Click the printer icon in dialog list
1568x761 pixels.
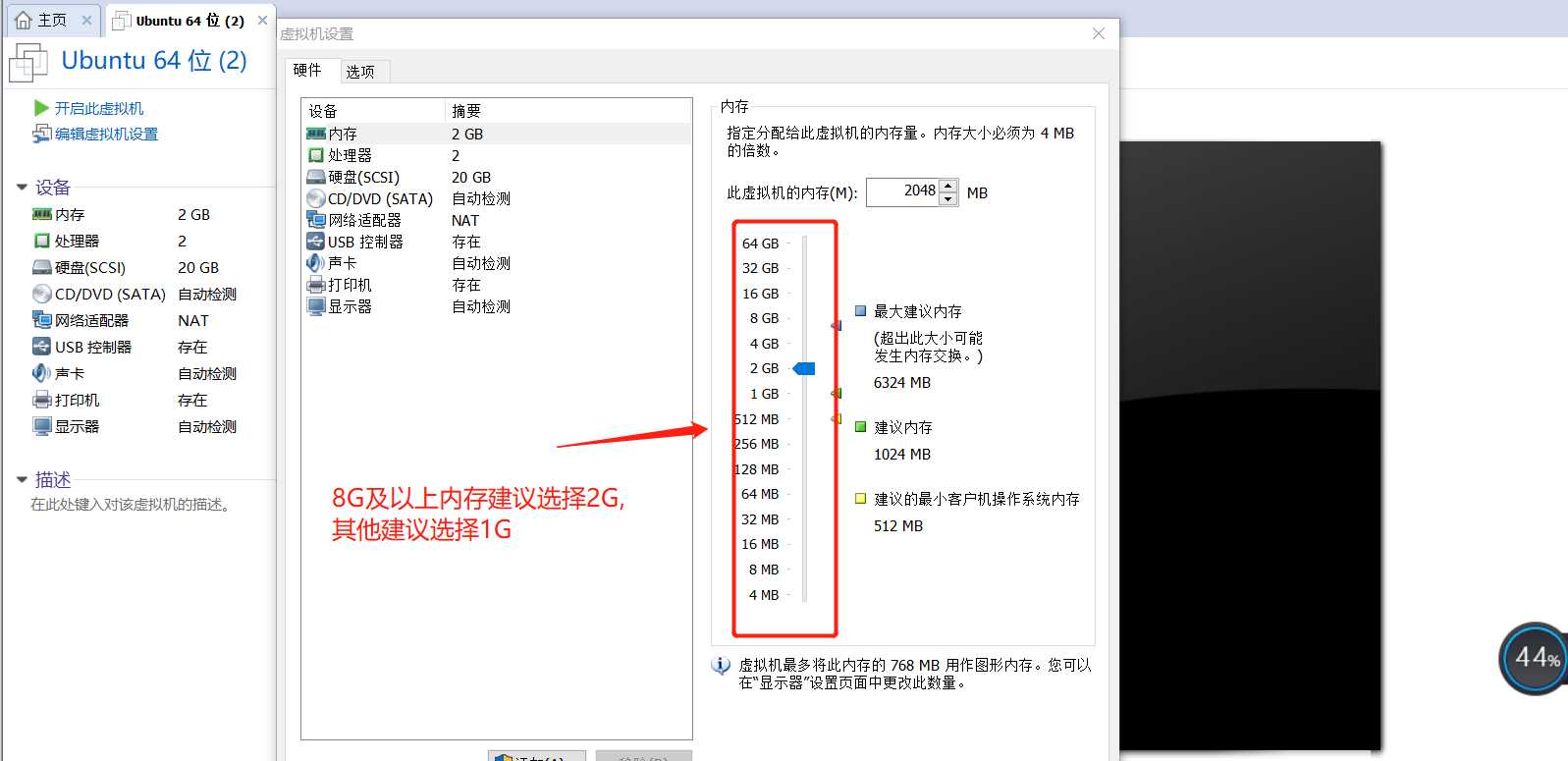pyautogui.click(x=316, y=285)
